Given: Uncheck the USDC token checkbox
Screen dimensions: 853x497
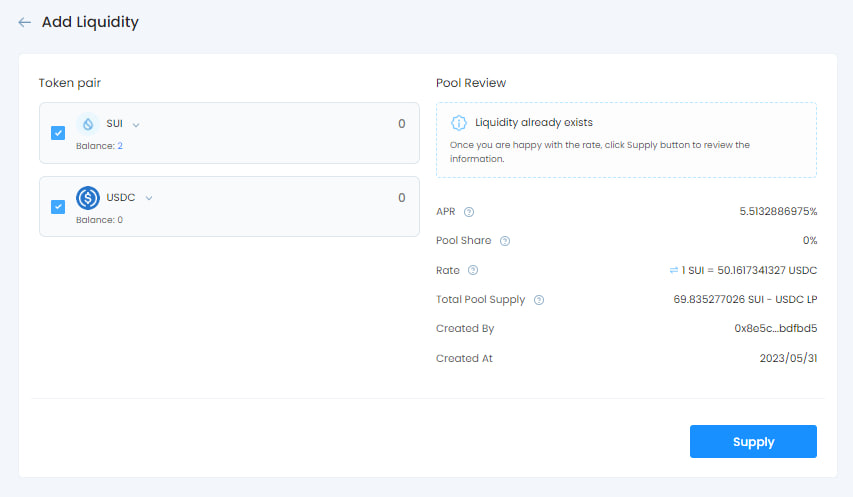Looking at the screenshot, I should coord(58,207).
